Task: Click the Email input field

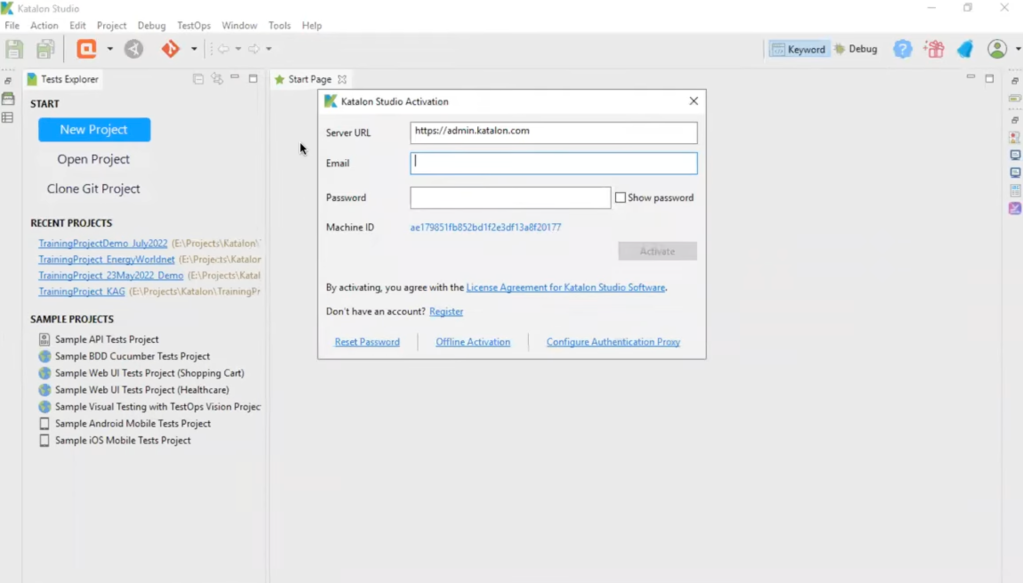Action: [553, 163]
